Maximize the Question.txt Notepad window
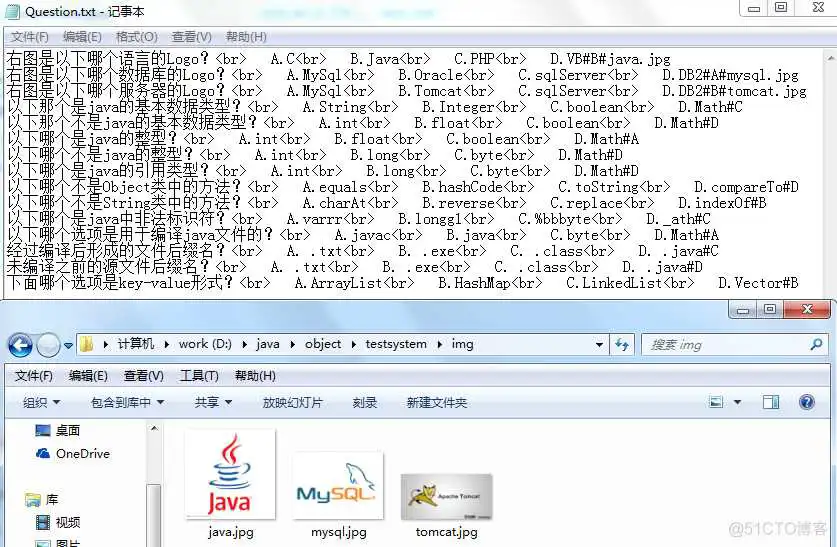 [x=781, y=7]
